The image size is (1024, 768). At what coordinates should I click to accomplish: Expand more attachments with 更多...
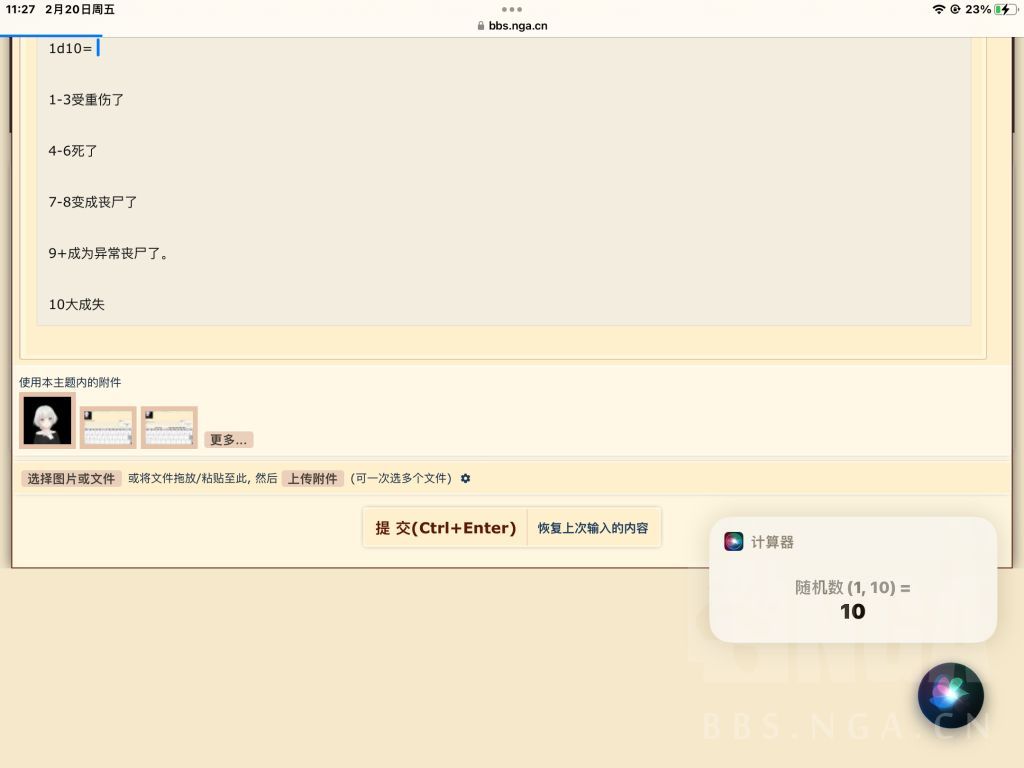pyautogui.click(x=229, y=440)
